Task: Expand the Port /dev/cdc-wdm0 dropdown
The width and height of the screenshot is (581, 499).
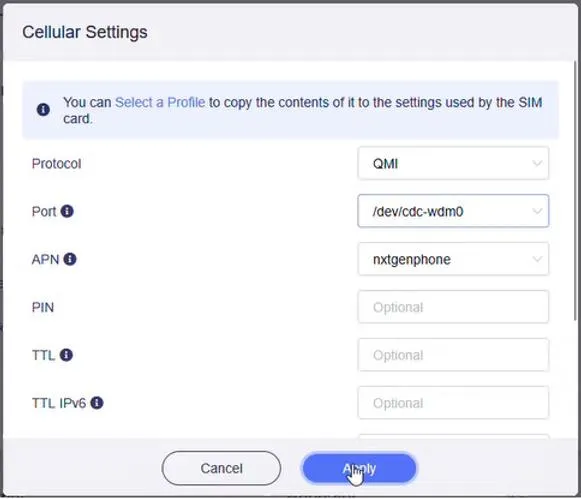Action: tap(453, 211)
